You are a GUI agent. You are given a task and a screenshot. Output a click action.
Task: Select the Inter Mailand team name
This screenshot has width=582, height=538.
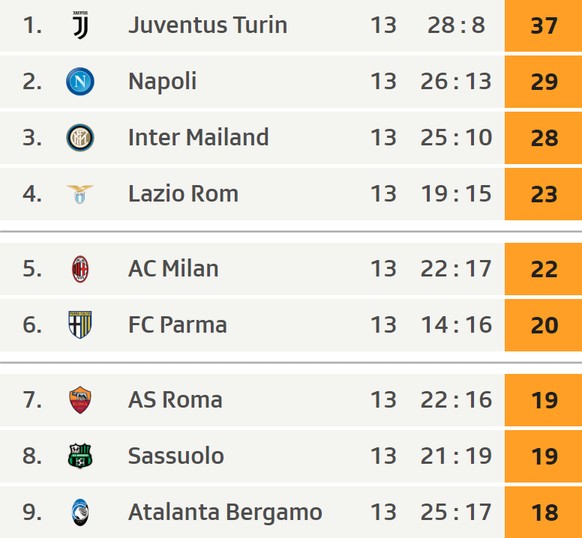pos(198,137)
